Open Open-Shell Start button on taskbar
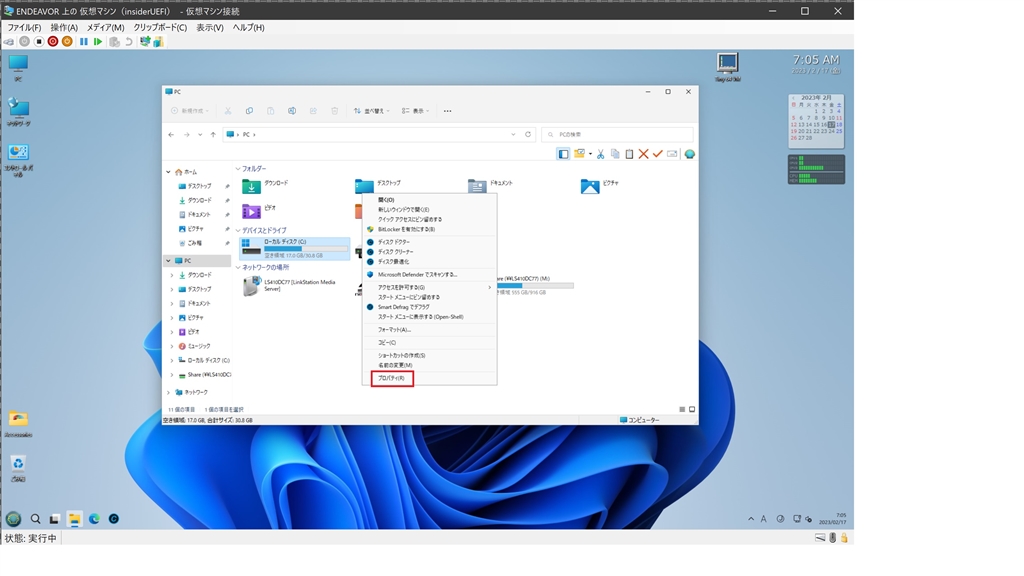The width and height of the screenshot is (1024, 576). pos(13,519)
